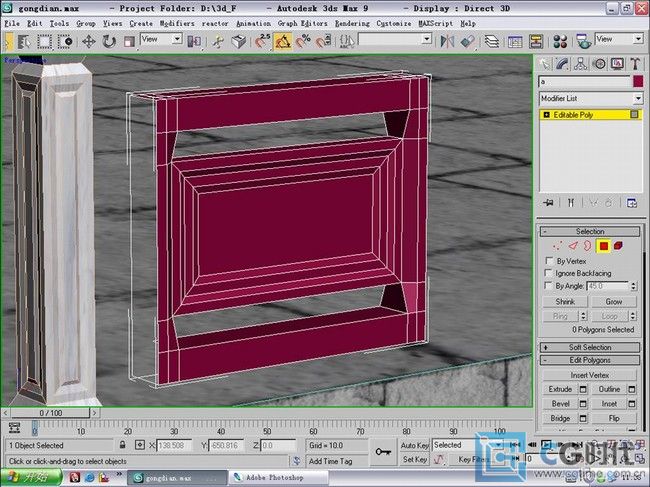The height and width of the screenshot is (487, 650).
Task: Expand Editable Poly in modifier stack
Action: [x=546, y=115]
